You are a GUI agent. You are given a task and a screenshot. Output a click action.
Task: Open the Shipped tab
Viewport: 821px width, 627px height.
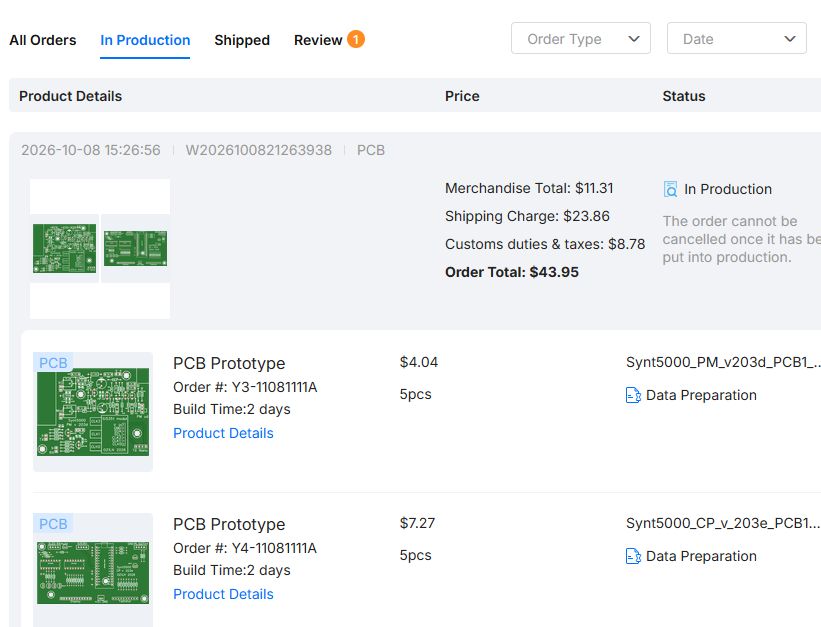(x=242, y=40)
